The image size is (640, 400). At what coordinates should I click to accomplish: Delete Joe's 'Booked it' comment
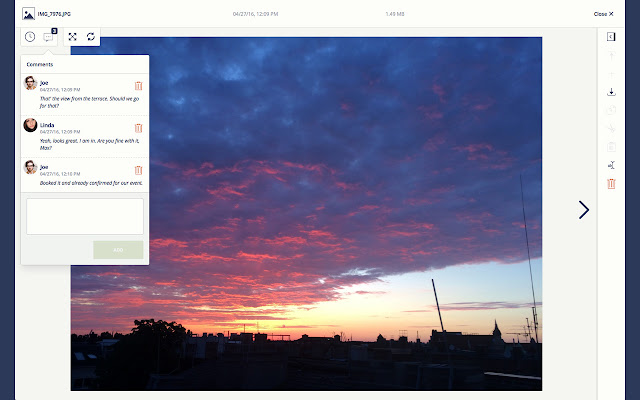(138, 170)
